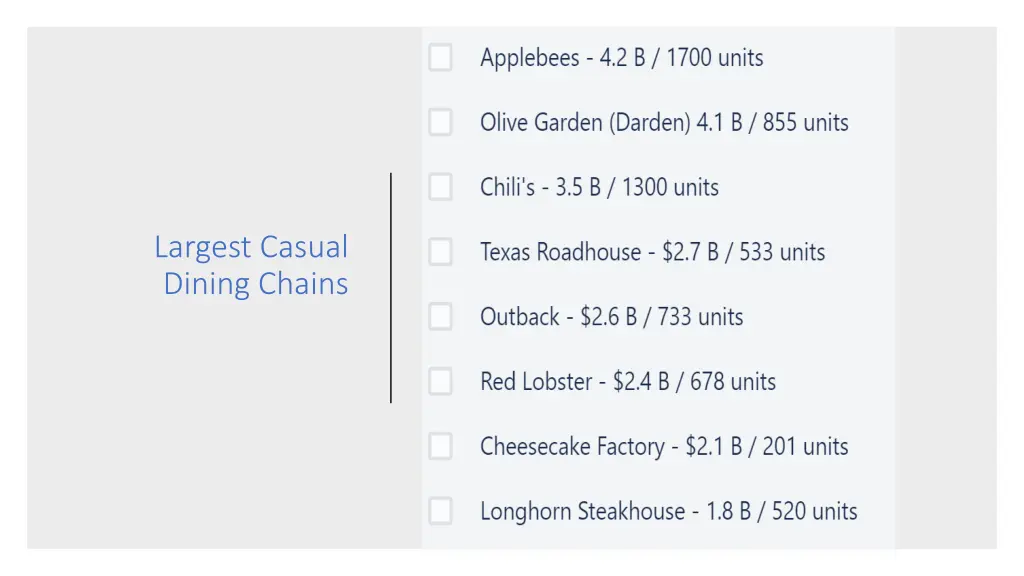This screenshot has width=1024, height=576.
Task: Select Longhorn Steakhouse 520 units text
Action: point(669,511)
